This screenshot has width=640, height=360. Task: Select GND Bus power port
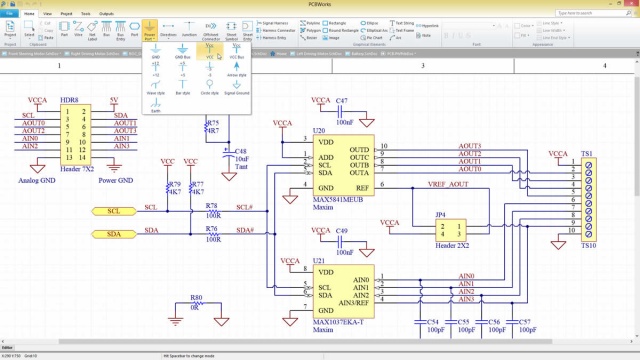(x=182, y=51)
